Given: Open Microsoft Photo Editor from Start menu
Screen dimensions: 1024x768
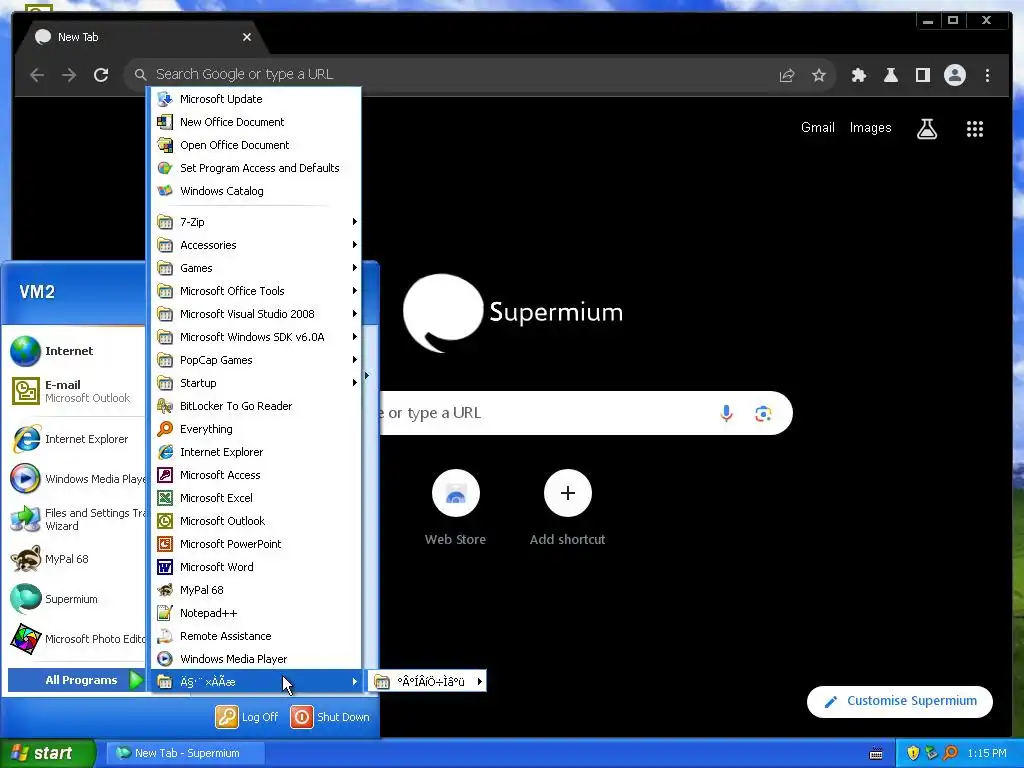Looking at the screenshot, I should coord(75,639).
